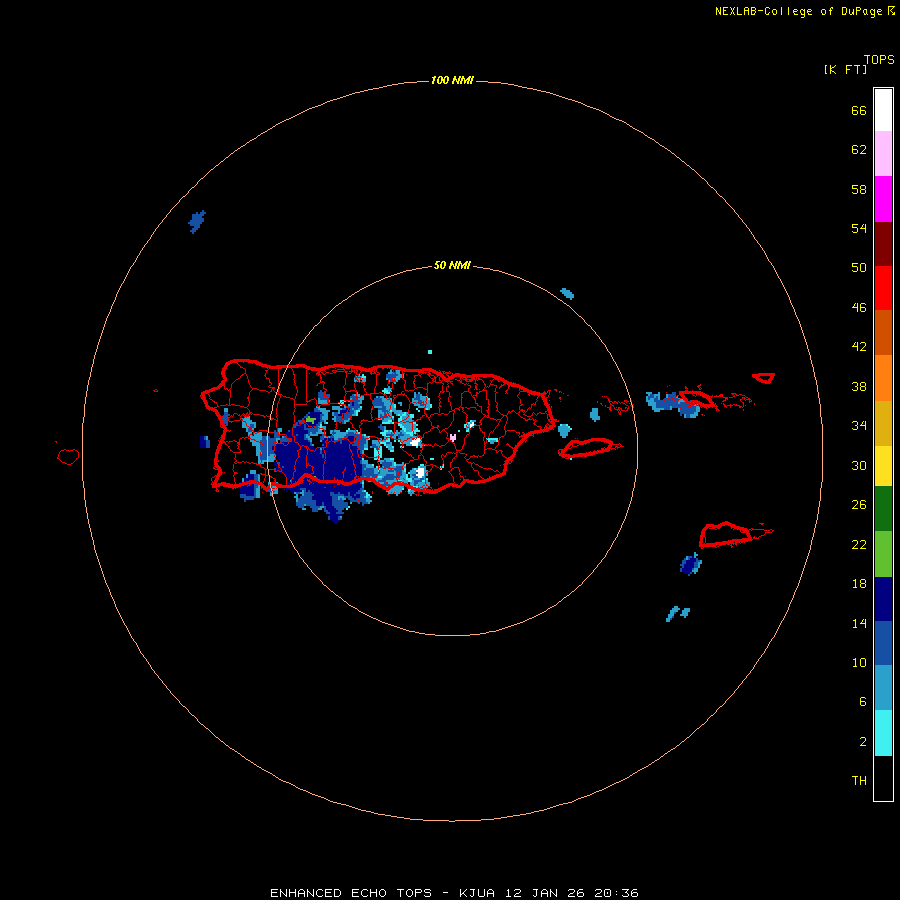
Task: Click the 58 legend value
Action: pos(859,189)
